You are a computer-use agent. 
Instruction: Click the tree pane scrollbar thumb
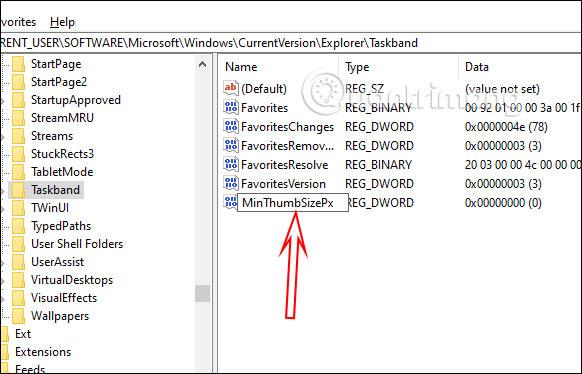click(x=202, y=293)
